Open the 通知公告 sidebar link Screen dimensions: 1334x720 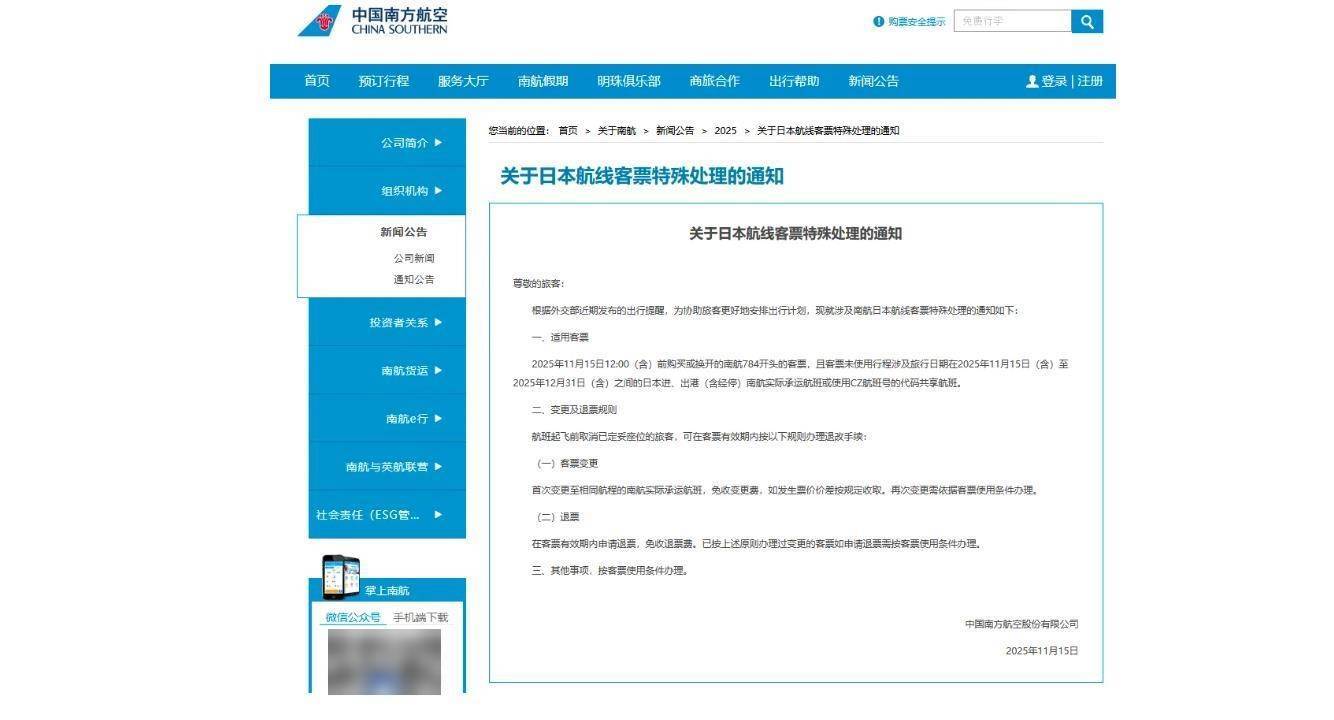coord(413,280)
